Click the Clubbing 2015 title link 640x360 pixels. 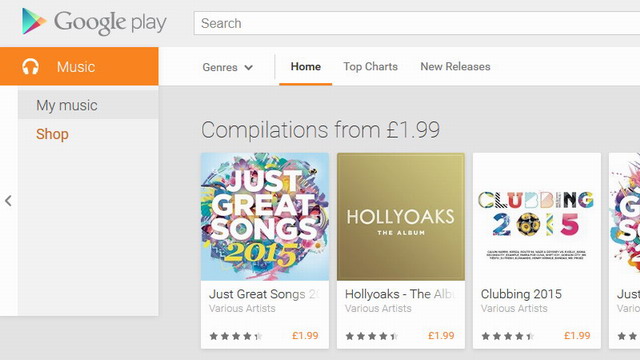click(x=521, y=294)
